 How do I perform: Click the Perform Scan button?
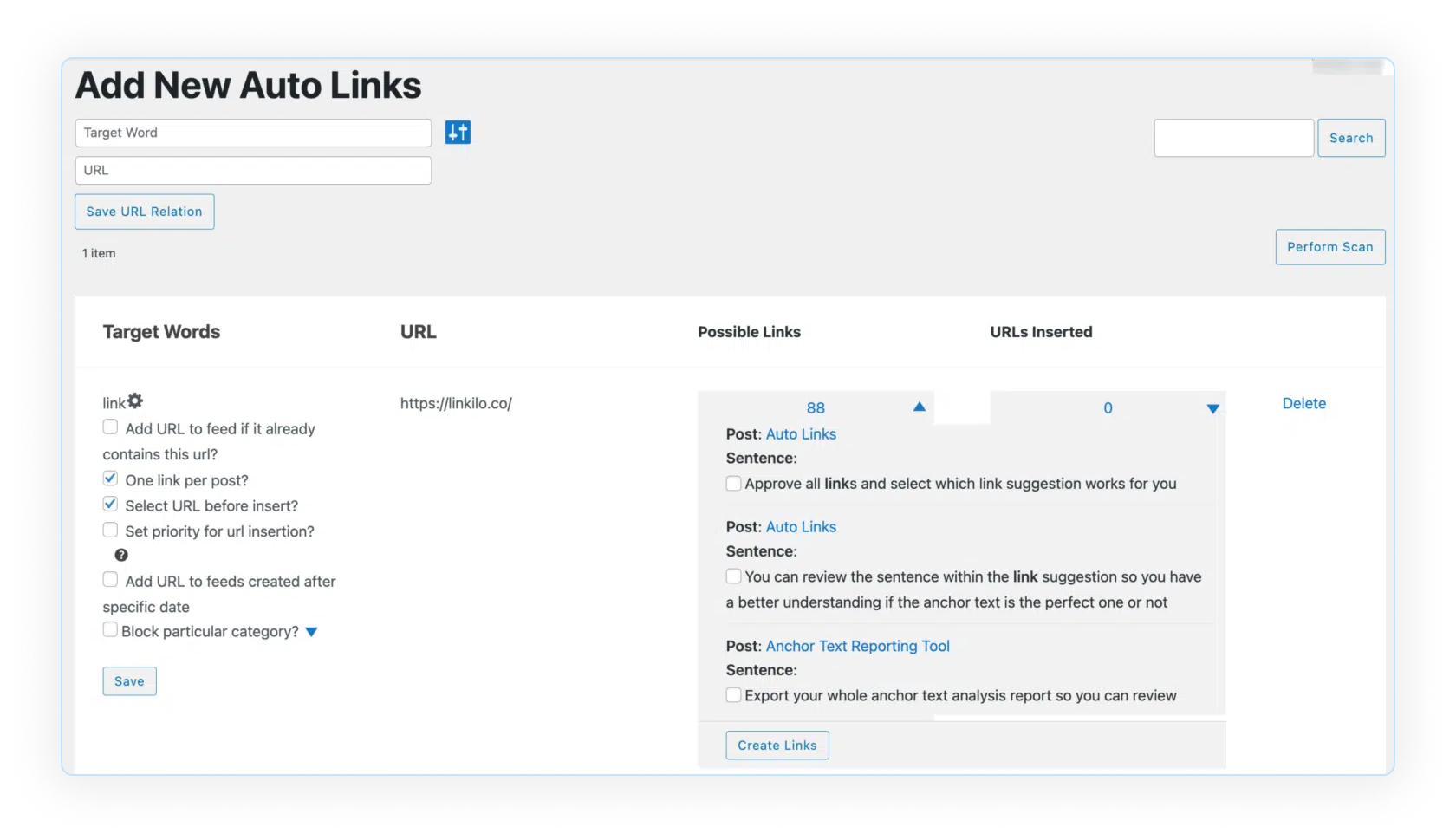[1329, 247]
